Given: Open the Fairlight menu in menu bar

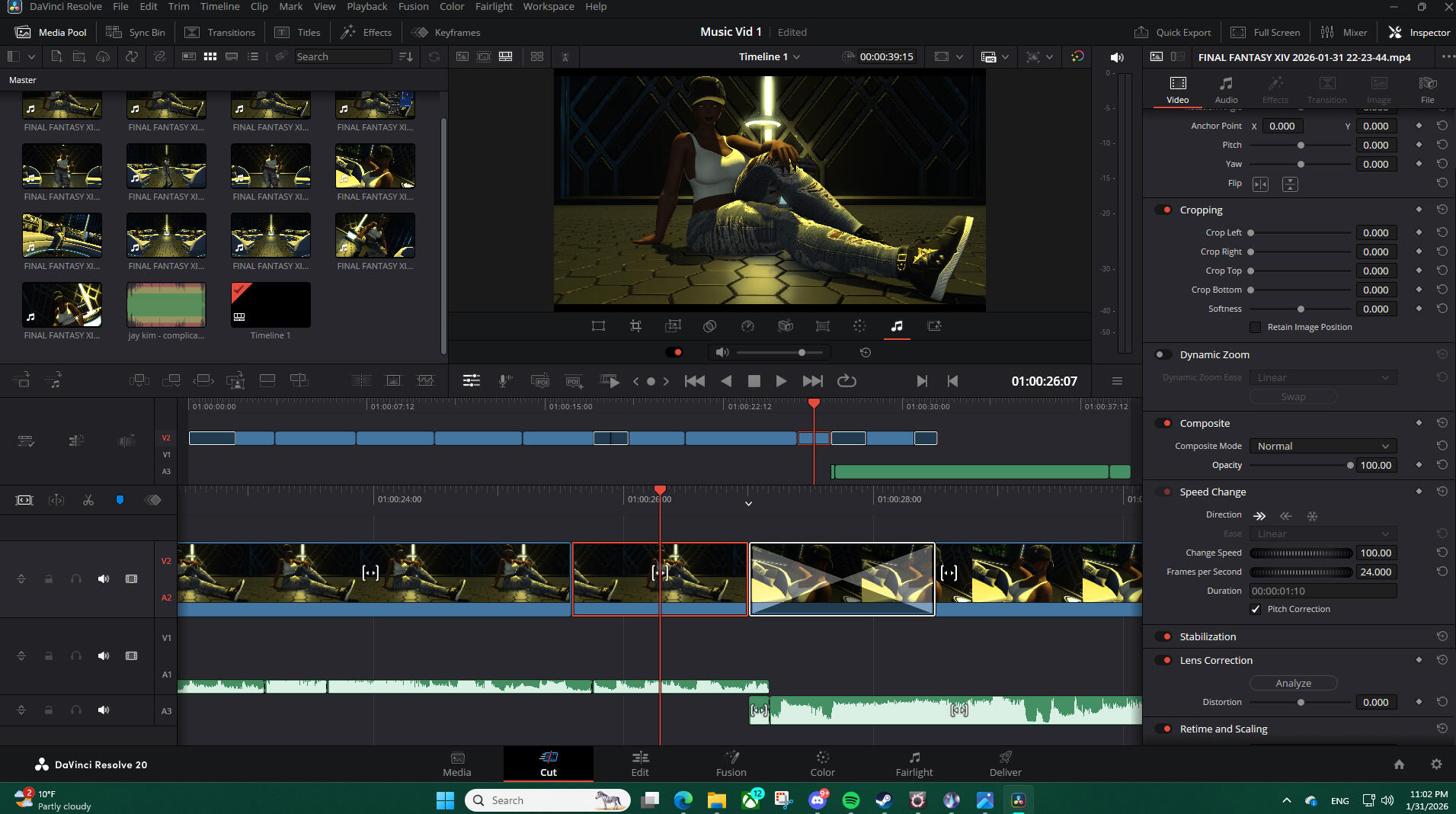Looking at the screenshot, I should click(494, 7).
